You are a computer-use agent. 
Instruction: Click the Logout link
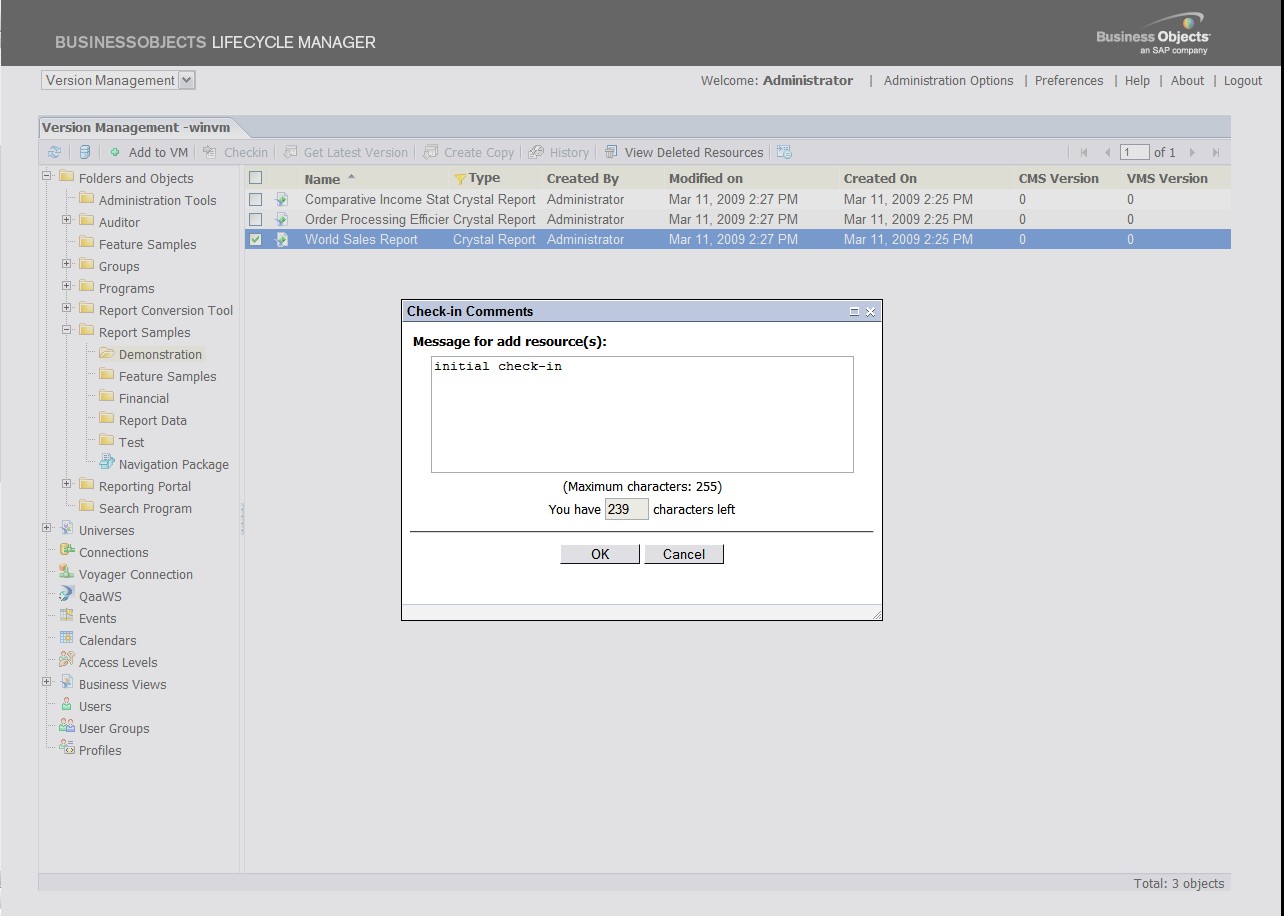[x=1243, y=81]
